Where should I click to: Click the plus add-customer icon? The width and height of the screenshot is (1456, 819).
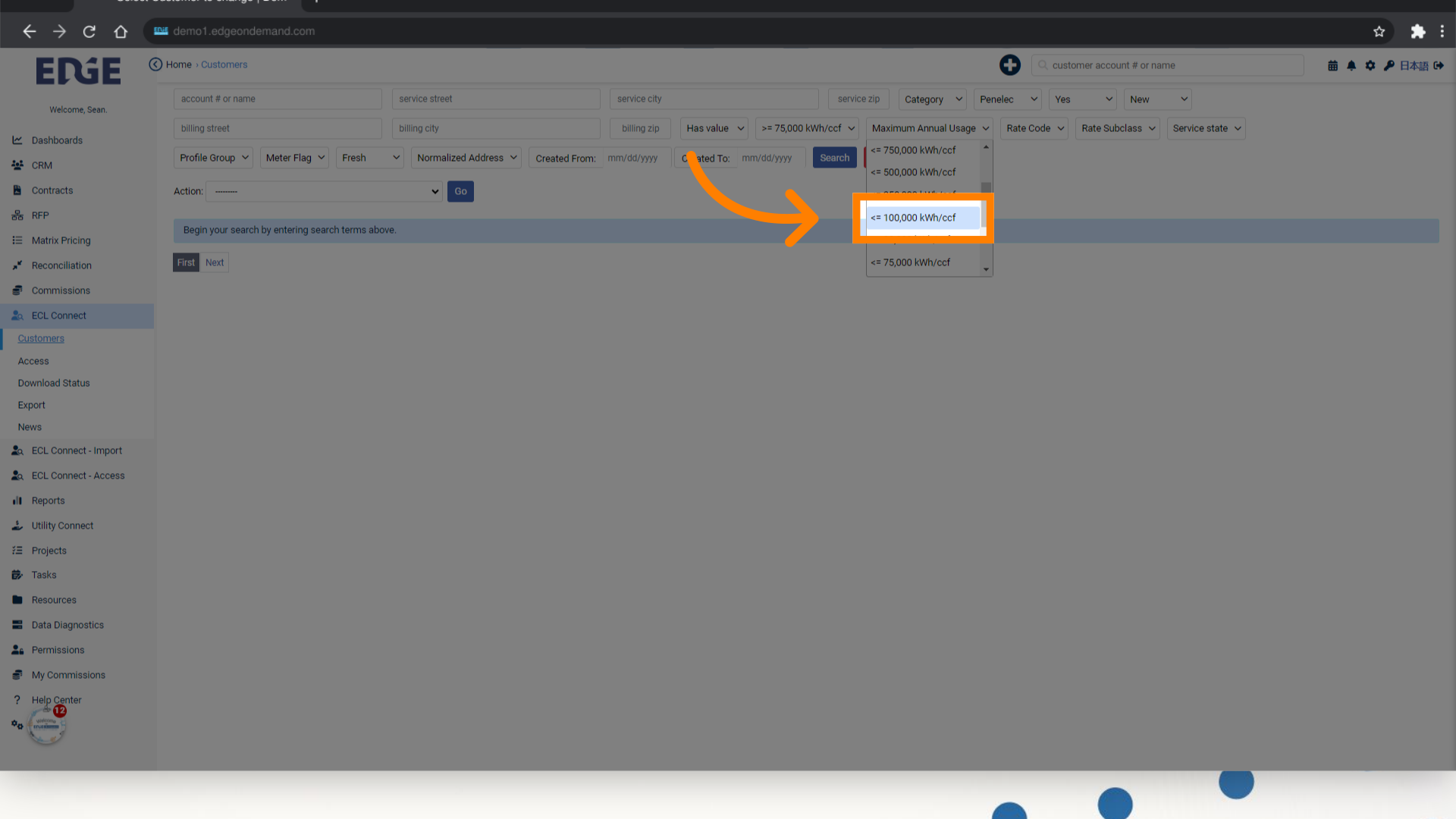point(1009,65)
